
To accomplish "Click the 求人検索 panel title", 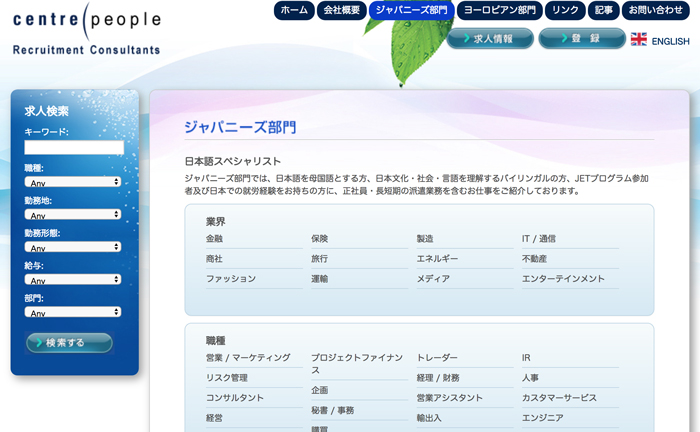I will (46, 111).
